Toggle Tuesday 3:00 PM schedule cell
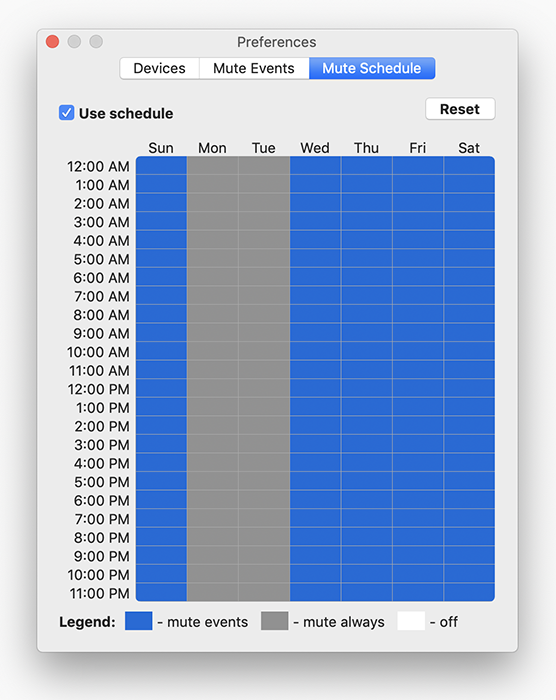556x700 pixels. [264, 444]
